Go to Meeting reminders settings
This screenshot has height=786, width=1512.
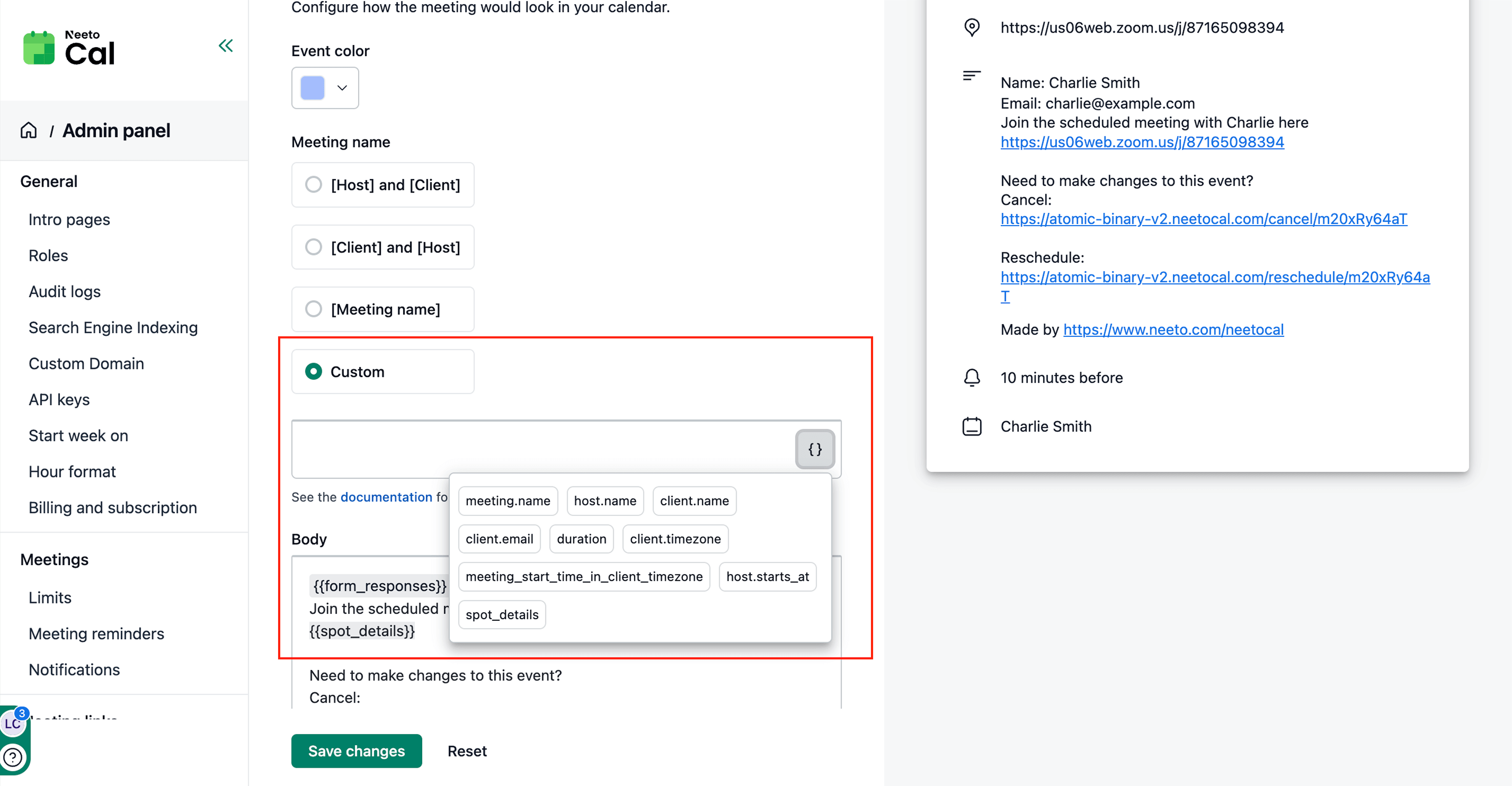[x=96, y=633]
